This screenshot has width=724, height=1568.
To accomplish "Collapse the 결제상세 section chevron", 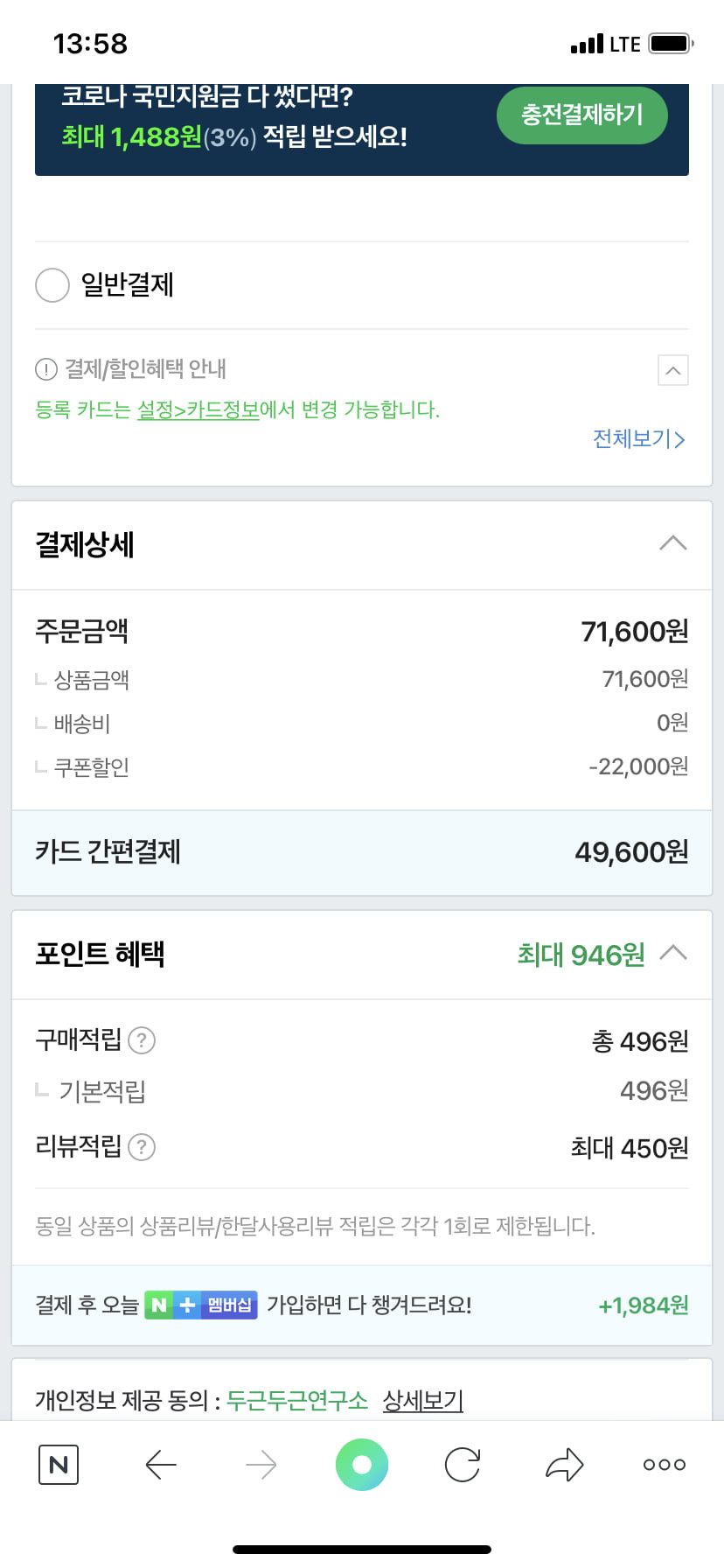I will (x=672, y=543).
